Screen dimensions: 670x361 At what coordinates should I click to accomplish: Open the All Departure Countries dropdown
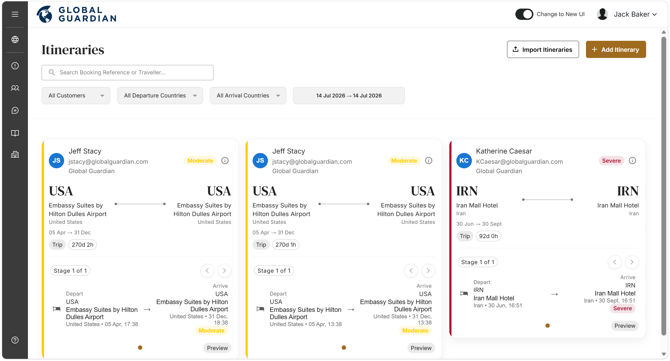160,96
